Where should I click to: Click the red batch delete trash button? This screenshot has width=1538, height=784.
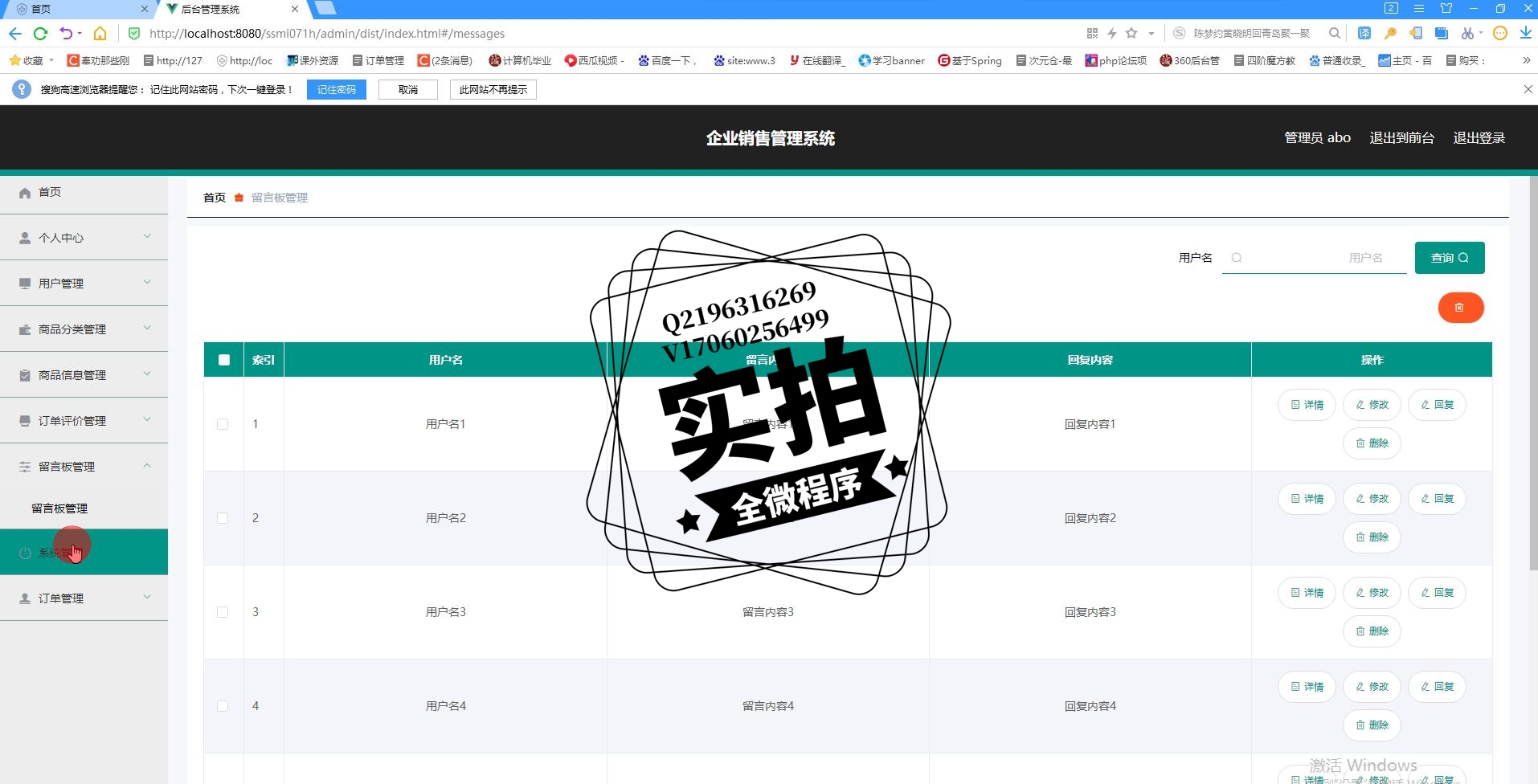(x=1460, y=308)
